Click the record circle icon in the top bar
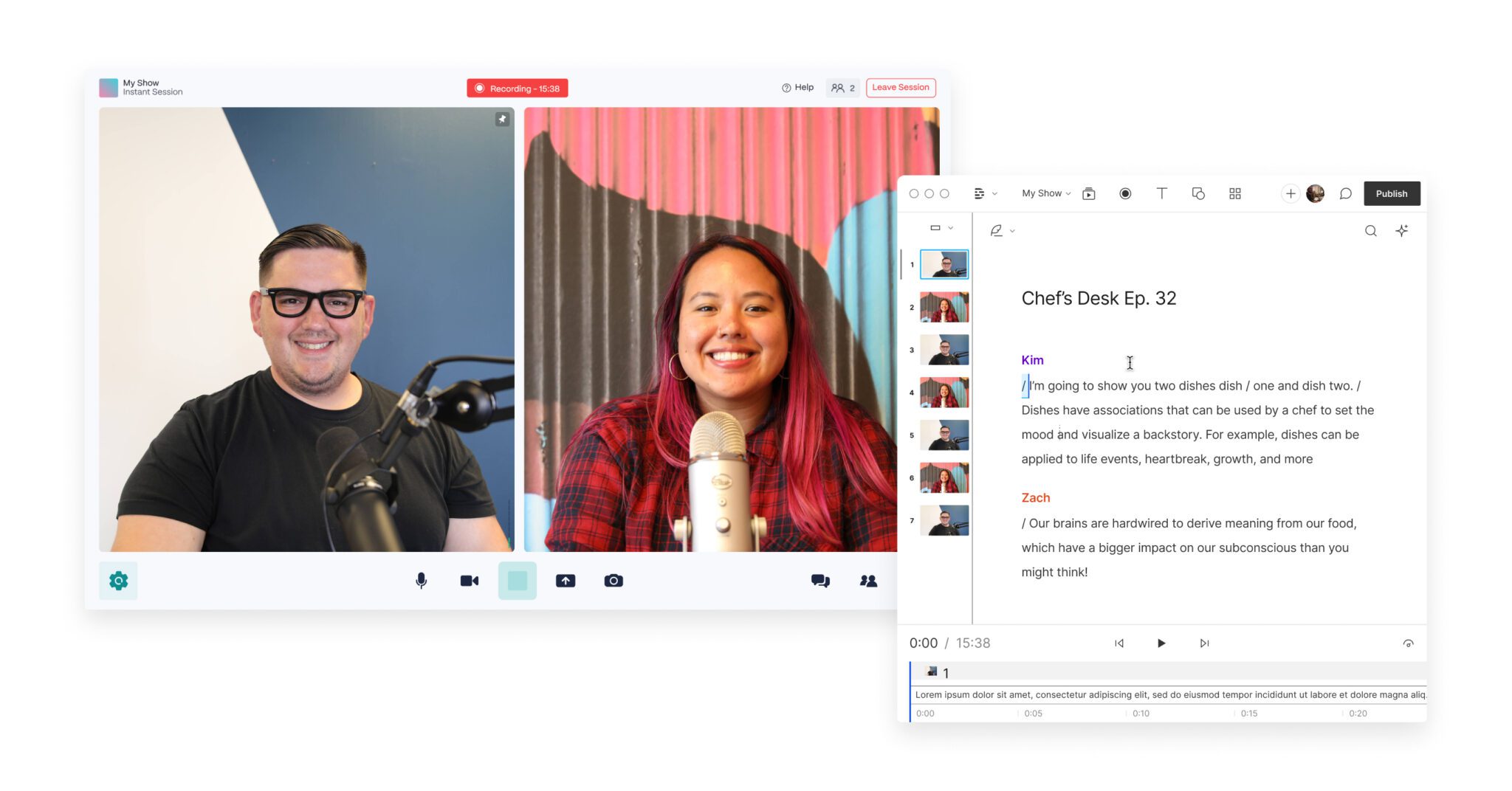 [x=1124, y=193]
